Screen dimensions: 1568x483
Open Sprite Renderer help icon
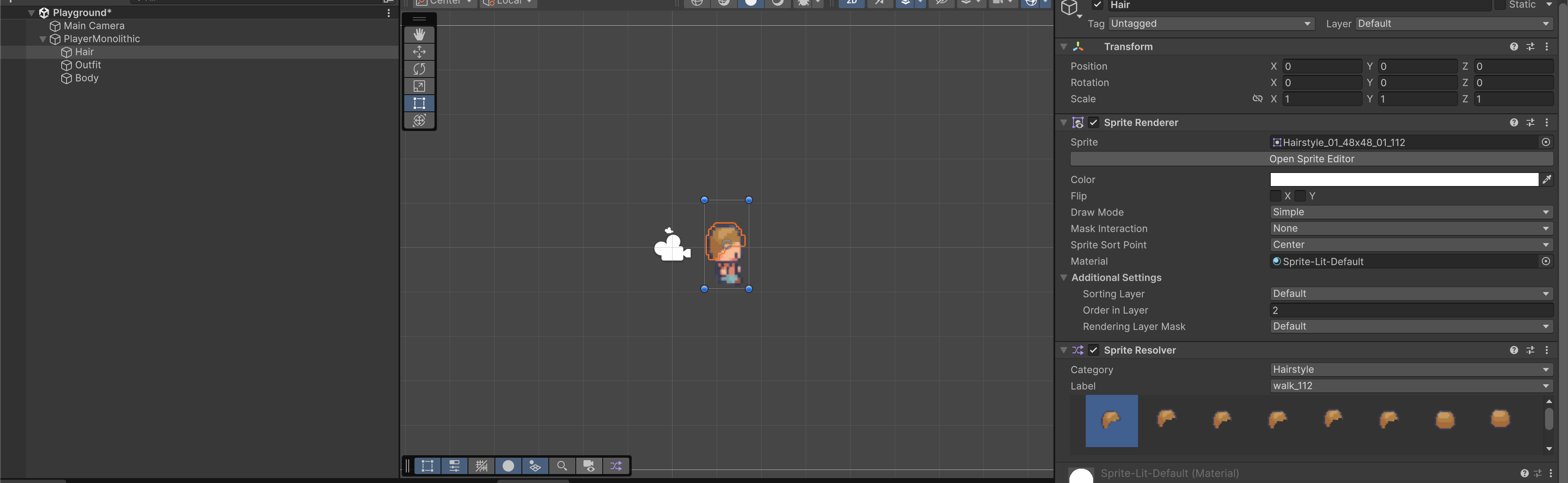pos(1514,122)
